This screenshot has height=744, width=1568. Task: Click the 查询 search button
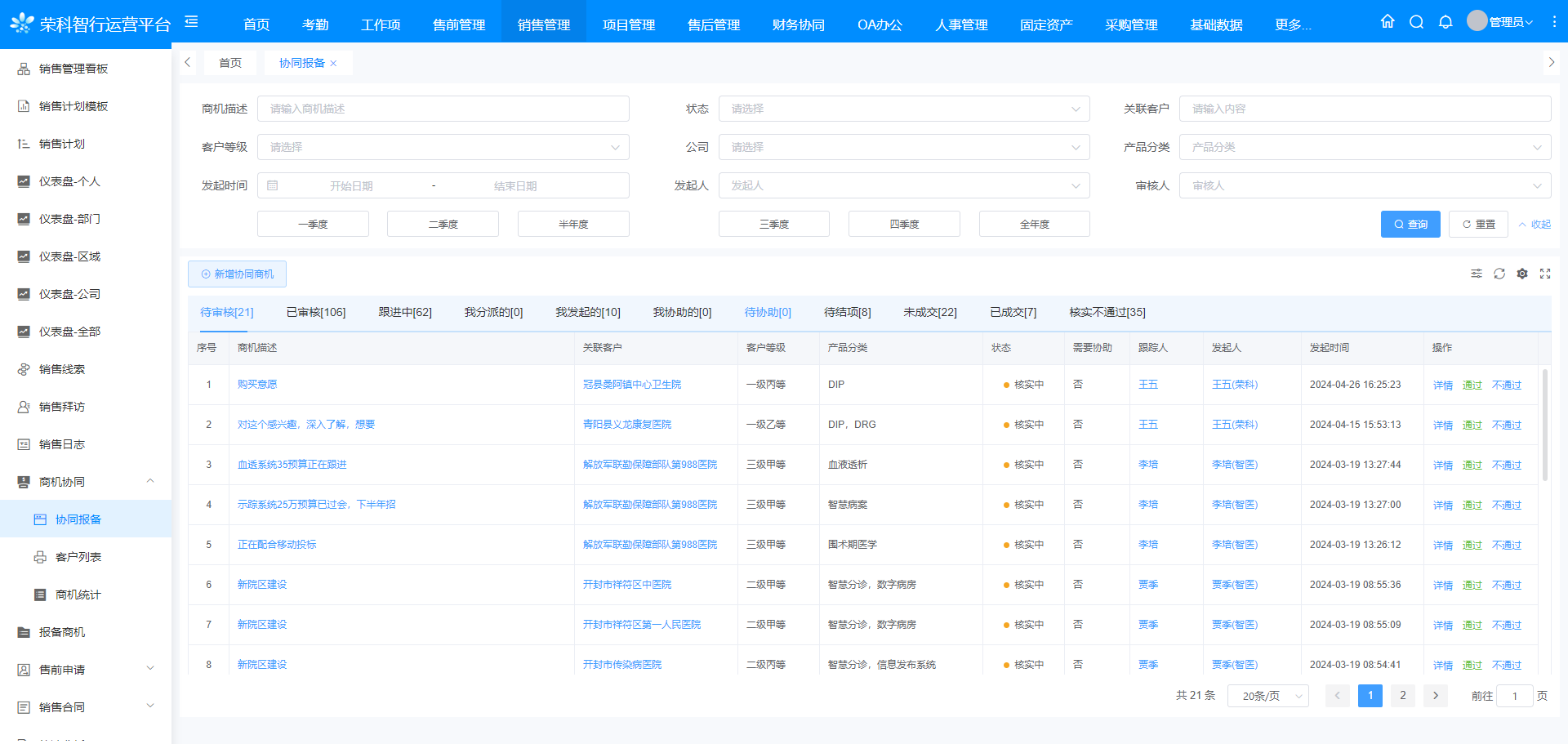[1410, 224]
